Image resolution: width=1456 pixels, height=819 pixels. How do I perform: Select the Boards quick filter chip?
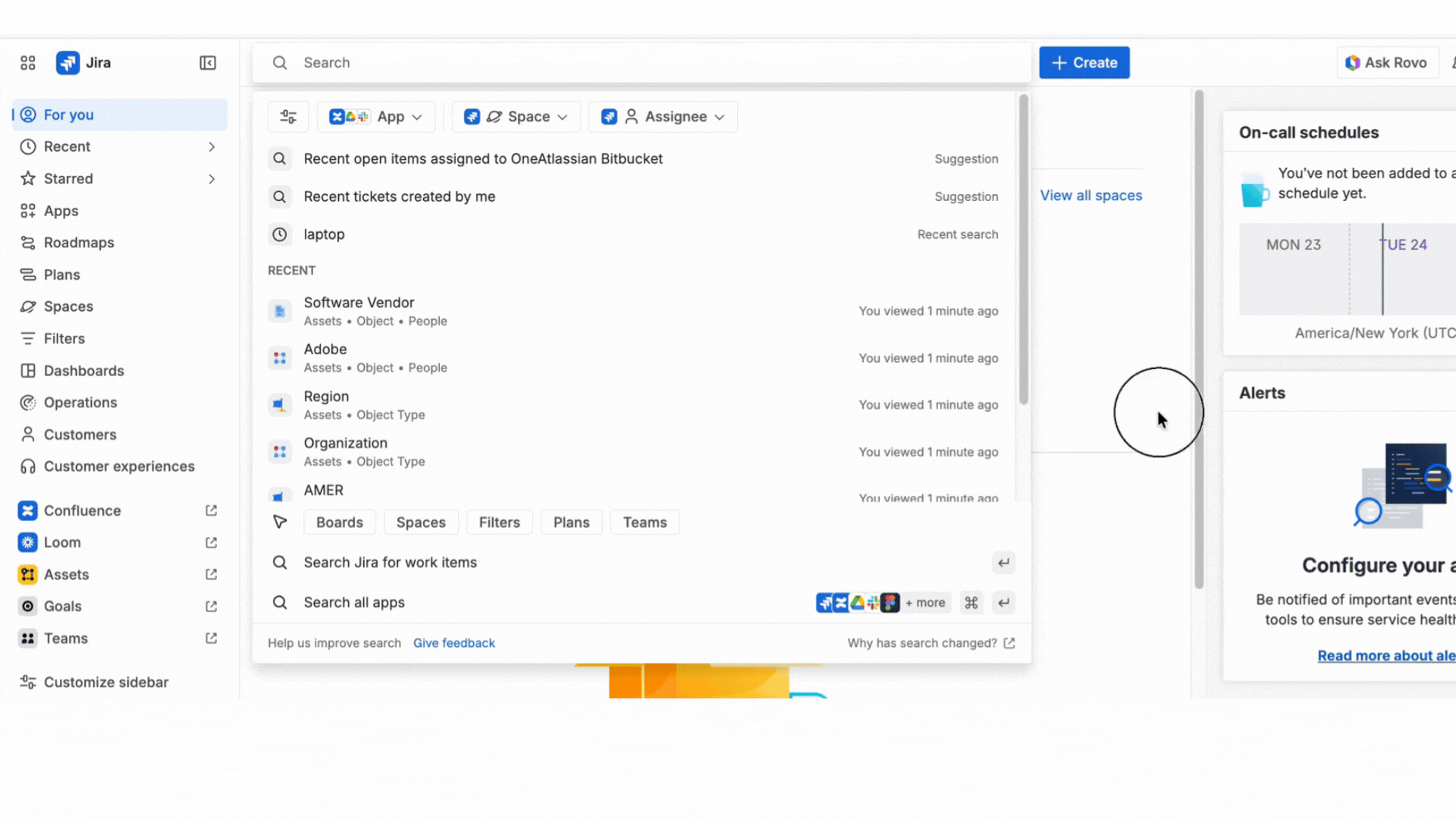tap(339, 522)
